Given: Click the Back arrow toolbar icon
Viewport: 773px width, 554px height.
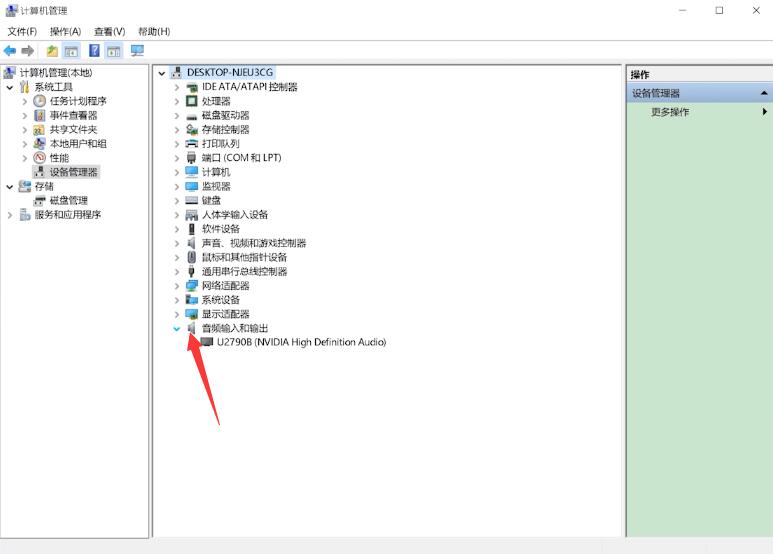Looking at the screenshot, I should [9, 51].
